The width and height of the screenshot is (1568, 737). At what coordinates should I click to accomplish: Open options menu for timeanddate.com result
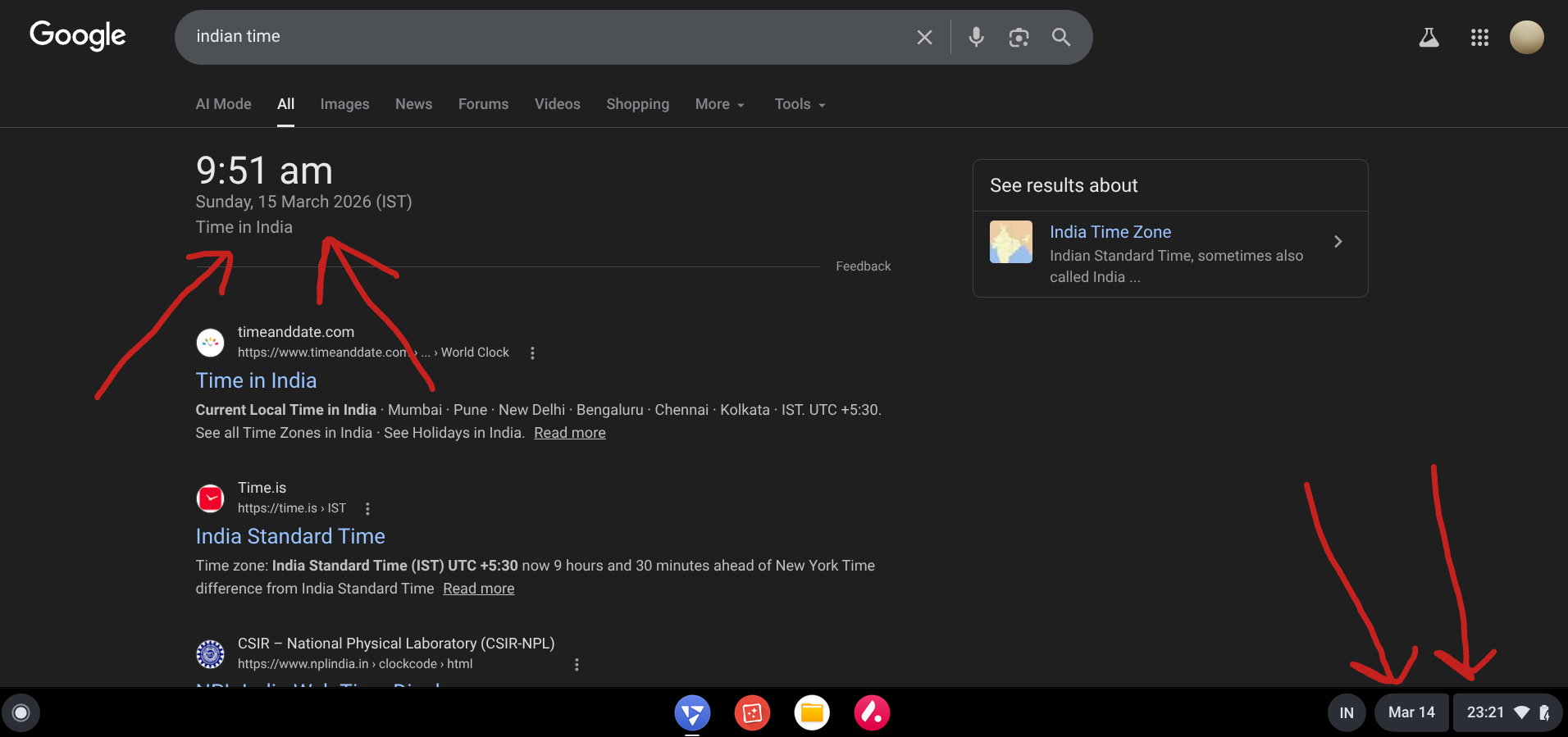coord(532,353)
